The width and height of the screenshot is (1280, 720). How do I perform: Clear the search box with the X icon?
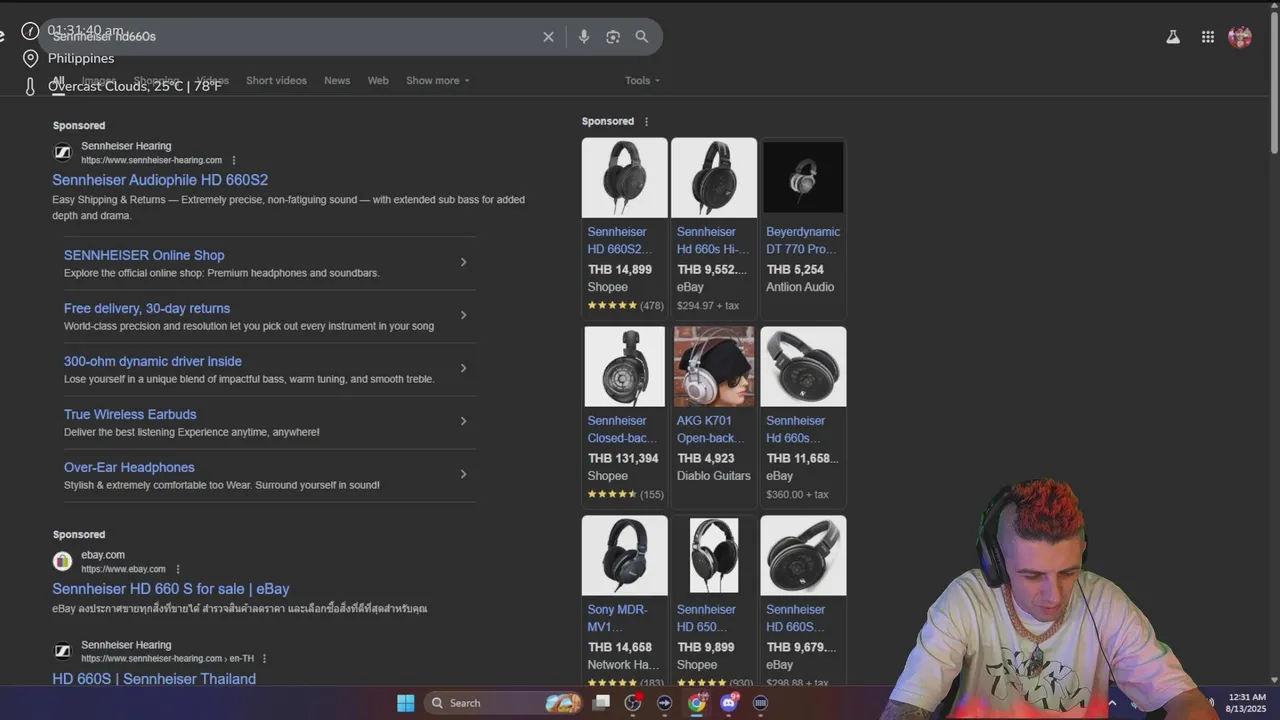click(548, 37)
